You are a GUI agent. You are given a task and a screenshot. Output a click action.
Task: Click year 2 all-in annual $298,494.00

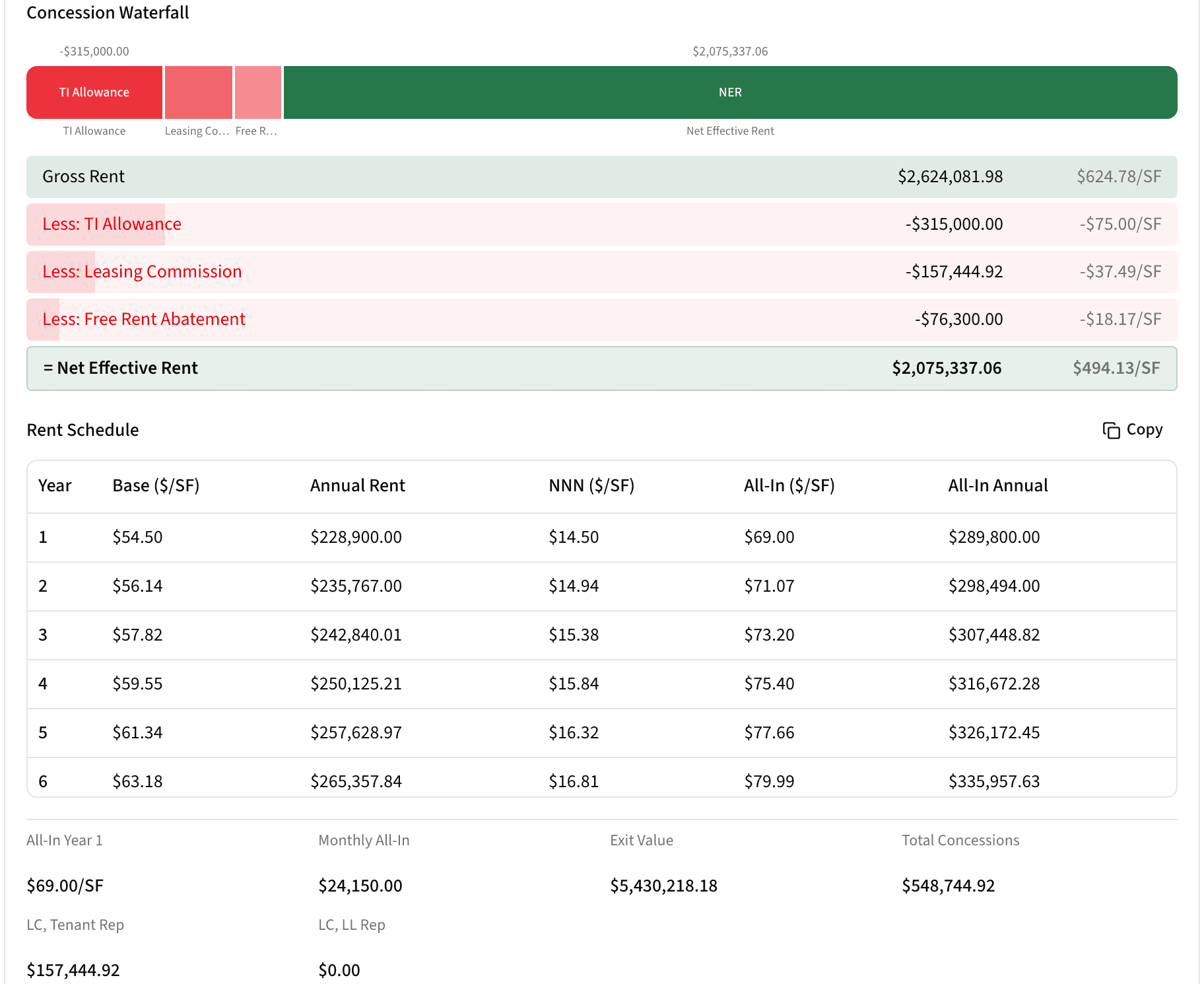pos(994,586)
